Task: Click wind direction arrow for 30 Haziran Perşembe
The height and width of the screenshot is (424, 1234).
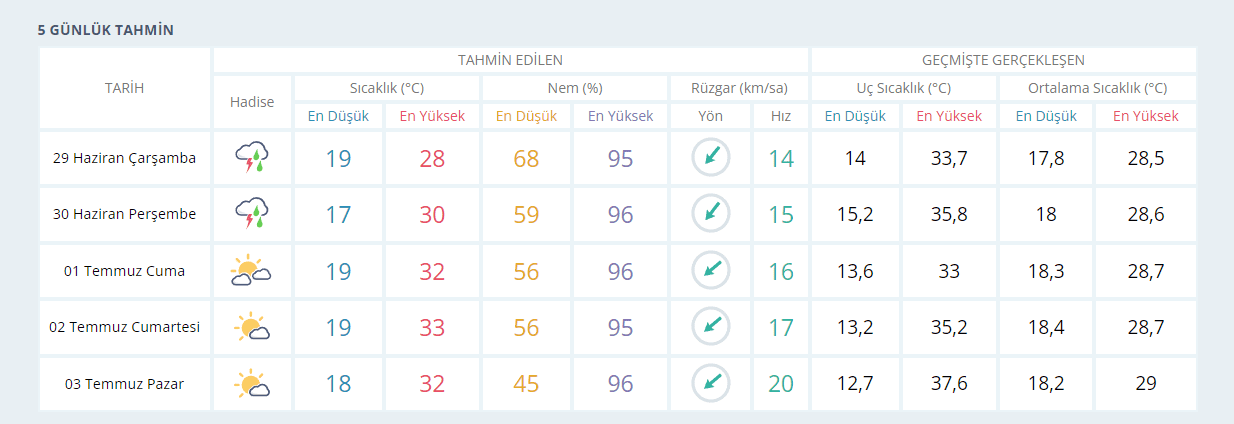Action: [711, 214]
